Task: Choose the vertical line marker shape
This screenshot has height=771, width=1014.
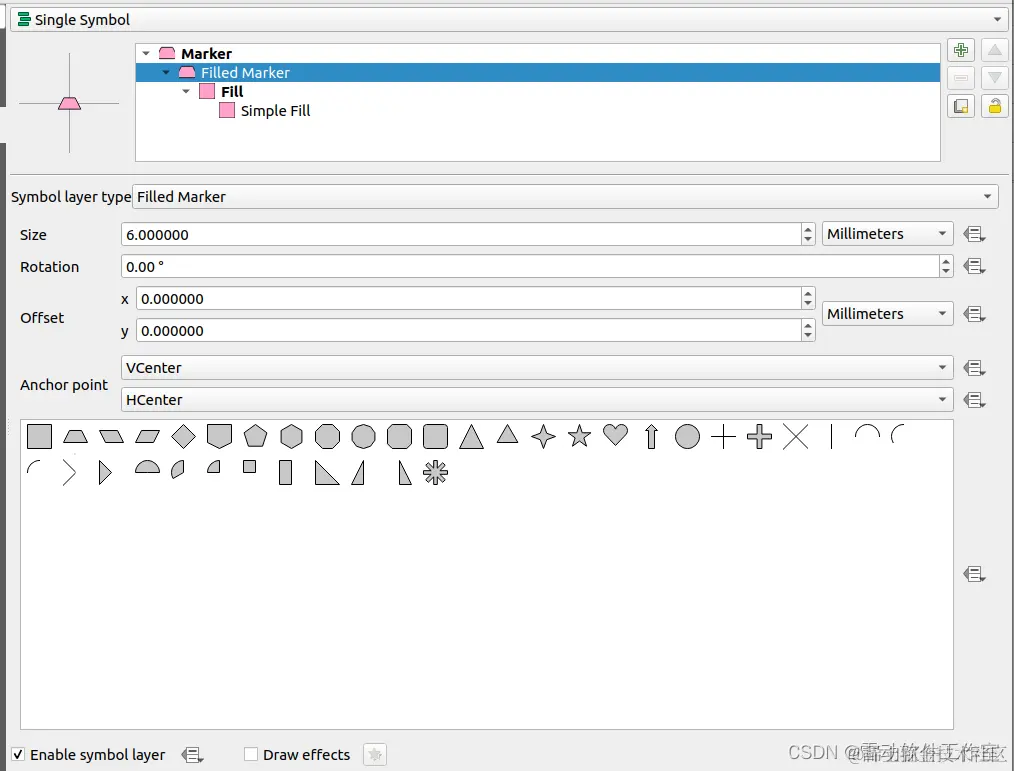Action: (832, 437)
